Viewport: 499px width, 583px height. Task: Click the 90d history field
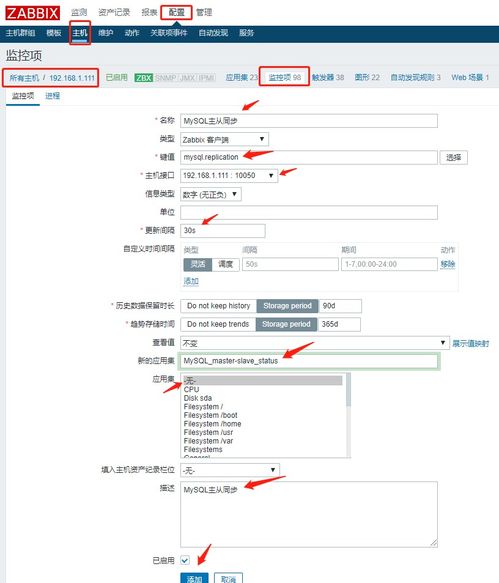[340, 306]
